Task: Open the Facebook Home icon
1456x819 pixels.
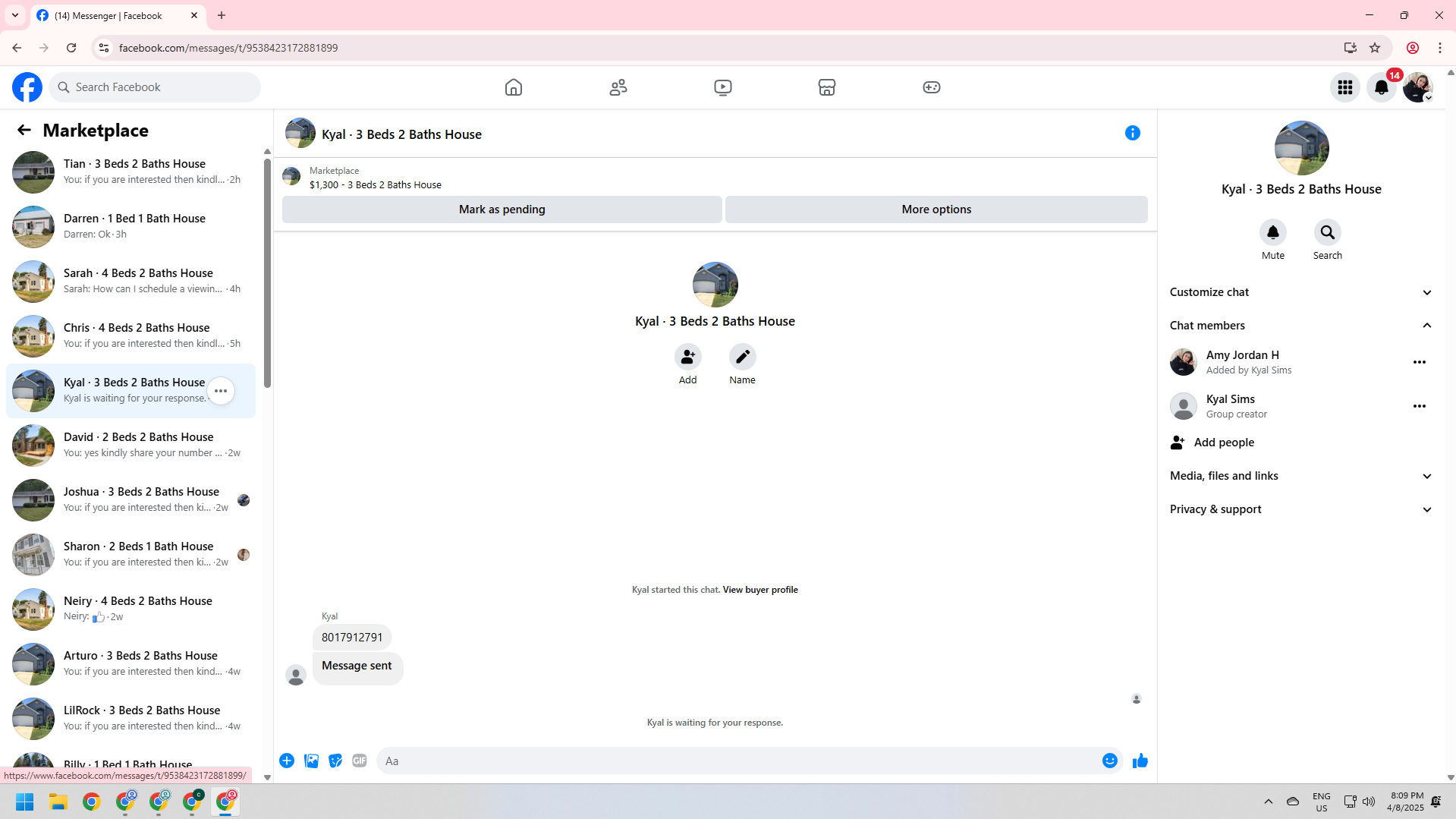Action: coord(514,87)
